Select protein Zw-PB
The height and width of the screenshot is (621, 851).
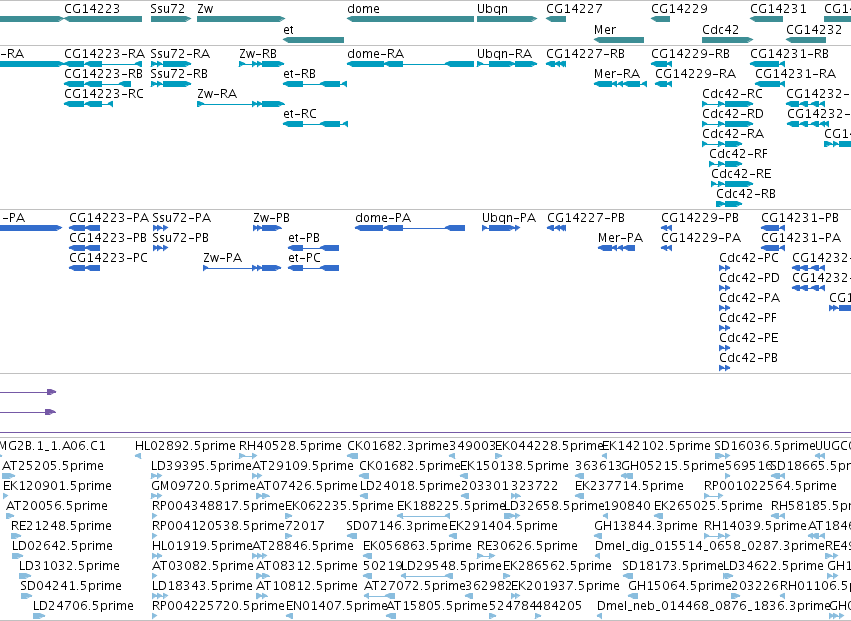pos(267,228)
